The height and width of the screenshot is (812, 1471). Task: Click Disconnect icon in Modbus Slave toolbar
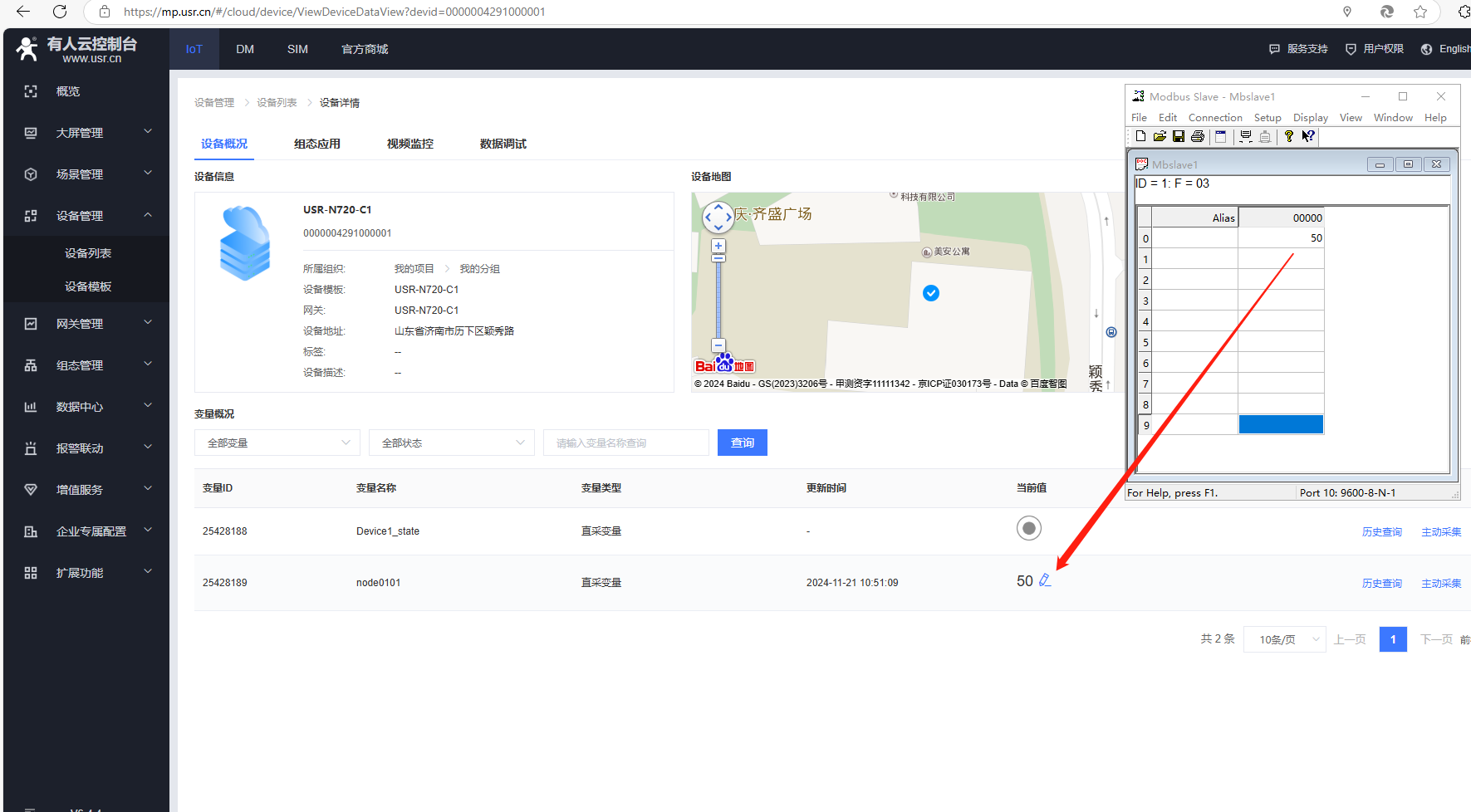(1265, 136)
